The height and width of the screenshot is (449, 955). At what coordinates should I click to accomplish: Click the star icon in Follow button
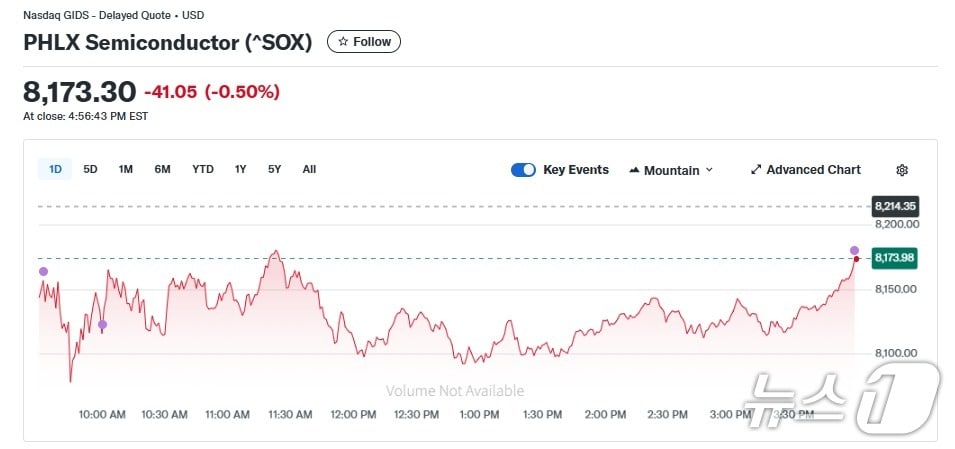(343, 42)
